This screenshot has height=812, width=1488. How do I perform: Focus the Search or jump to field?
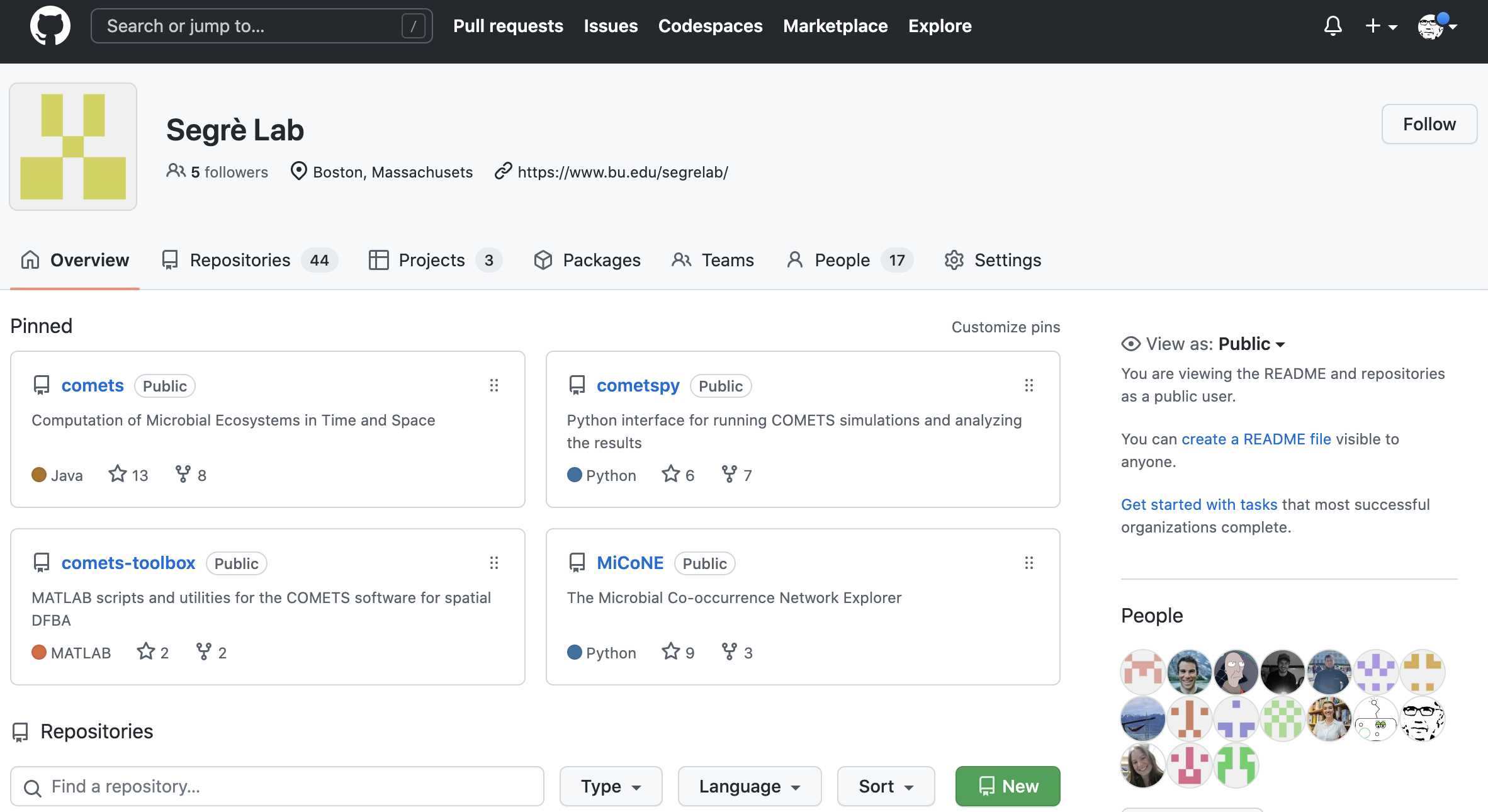tap(261, 26)
